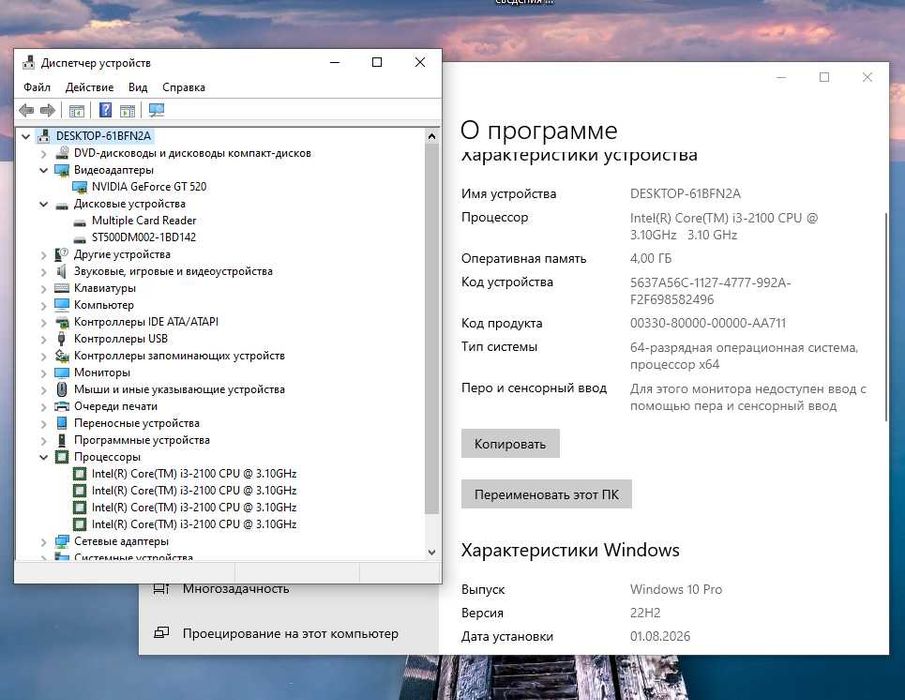Select the first Intel Core i3-2100 CPU entry
905x700 pixels.
click(194, 474)
